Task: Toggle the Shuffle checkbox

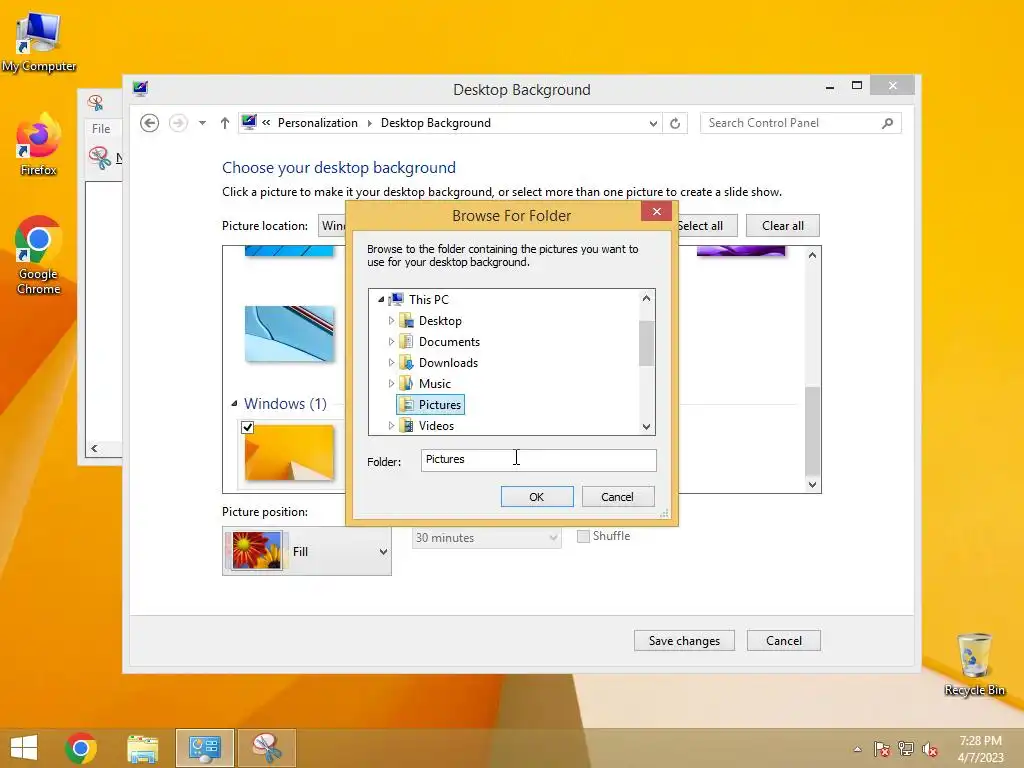Action: tap(583, 536)
